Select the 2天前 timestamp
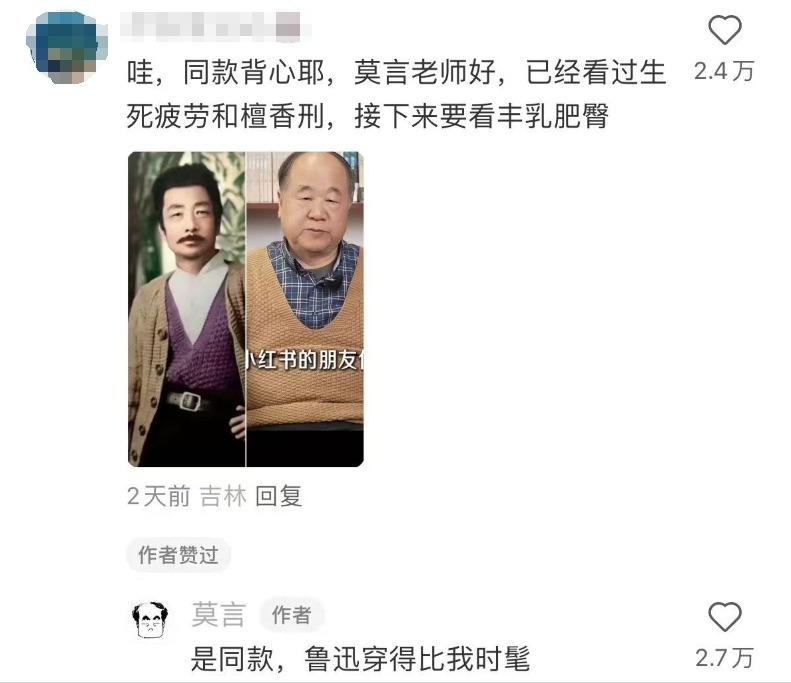Image resolution: width=791 pixels, height=683 pixels. coord(158,496)
